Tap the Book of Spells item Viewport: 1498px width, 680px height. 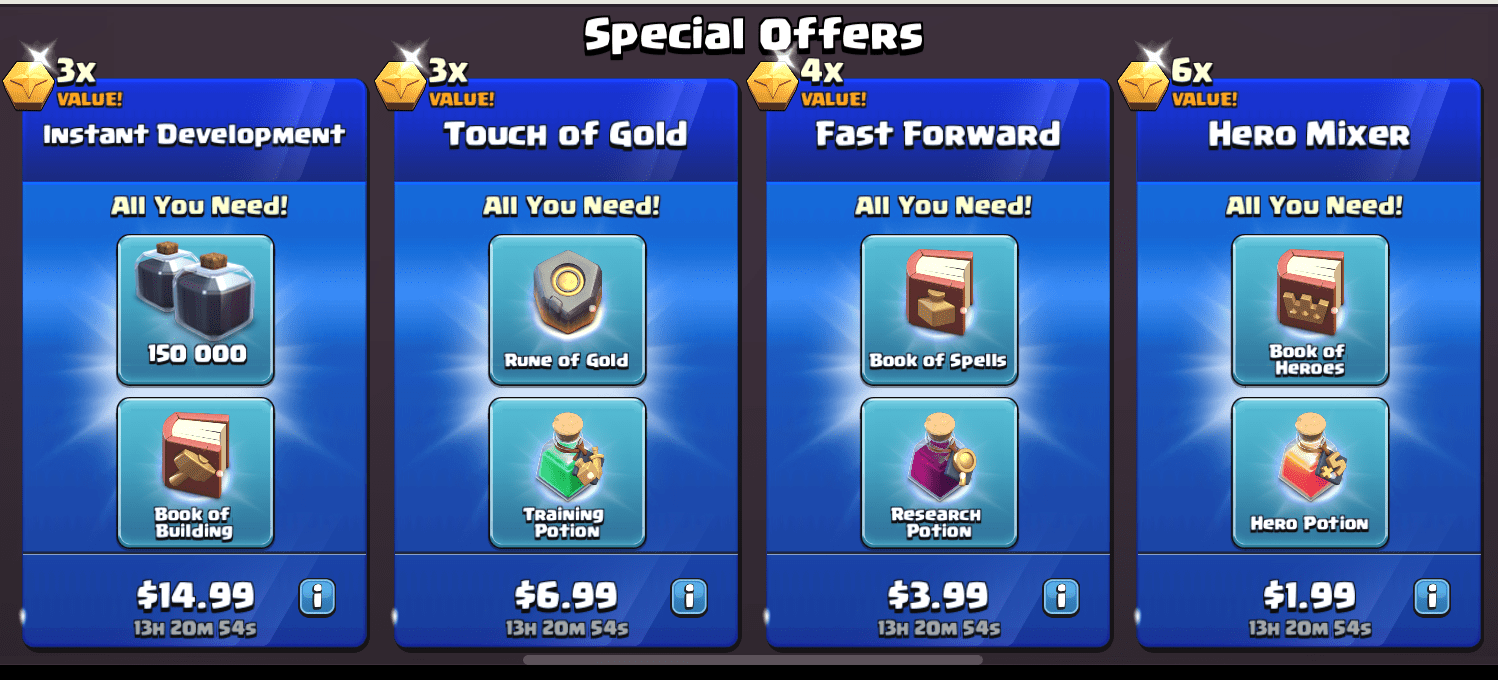point(939,310)
